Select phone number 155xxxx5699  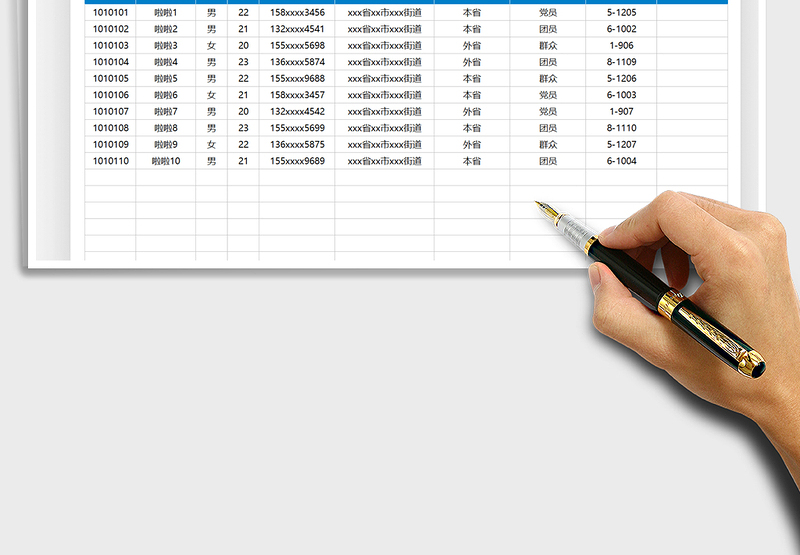(297, 128)
